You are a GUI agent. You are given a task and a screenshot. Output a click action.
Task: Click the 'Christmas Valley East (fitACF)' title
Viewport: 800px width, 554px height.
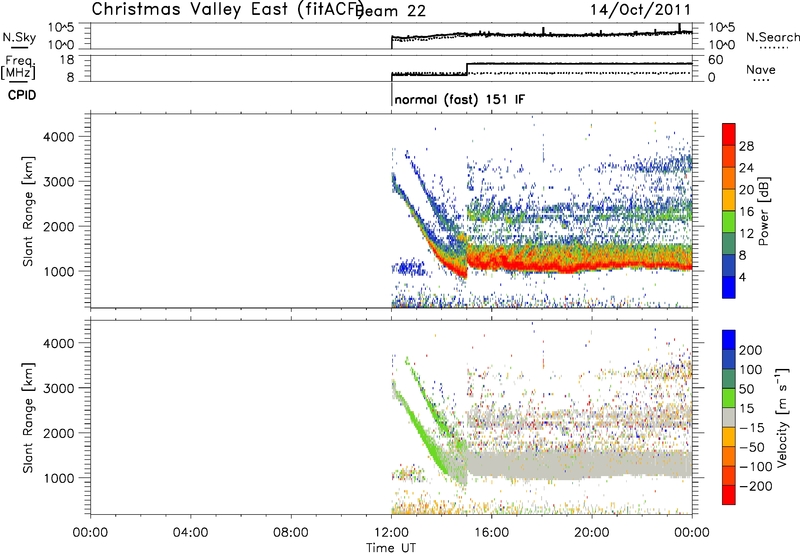[228, 10]
